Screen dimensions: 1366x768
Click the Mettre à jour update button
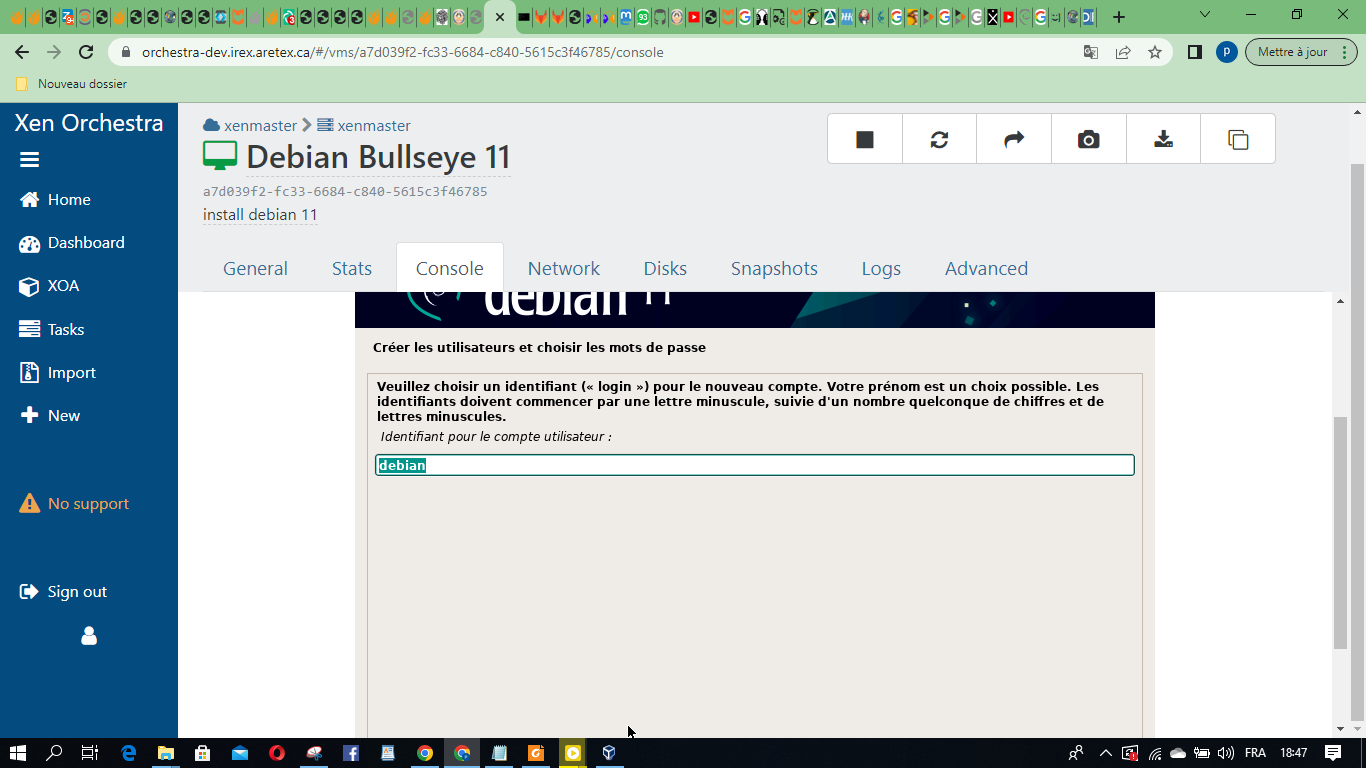(1301, 52)
